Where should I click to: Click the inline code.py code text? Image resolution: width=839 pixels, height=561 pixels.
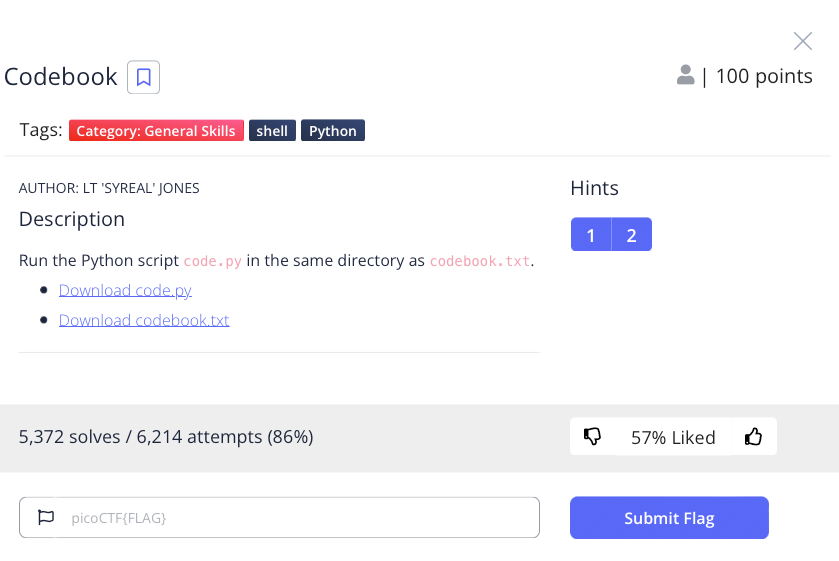pyautogui.click(x=212, y=261)
